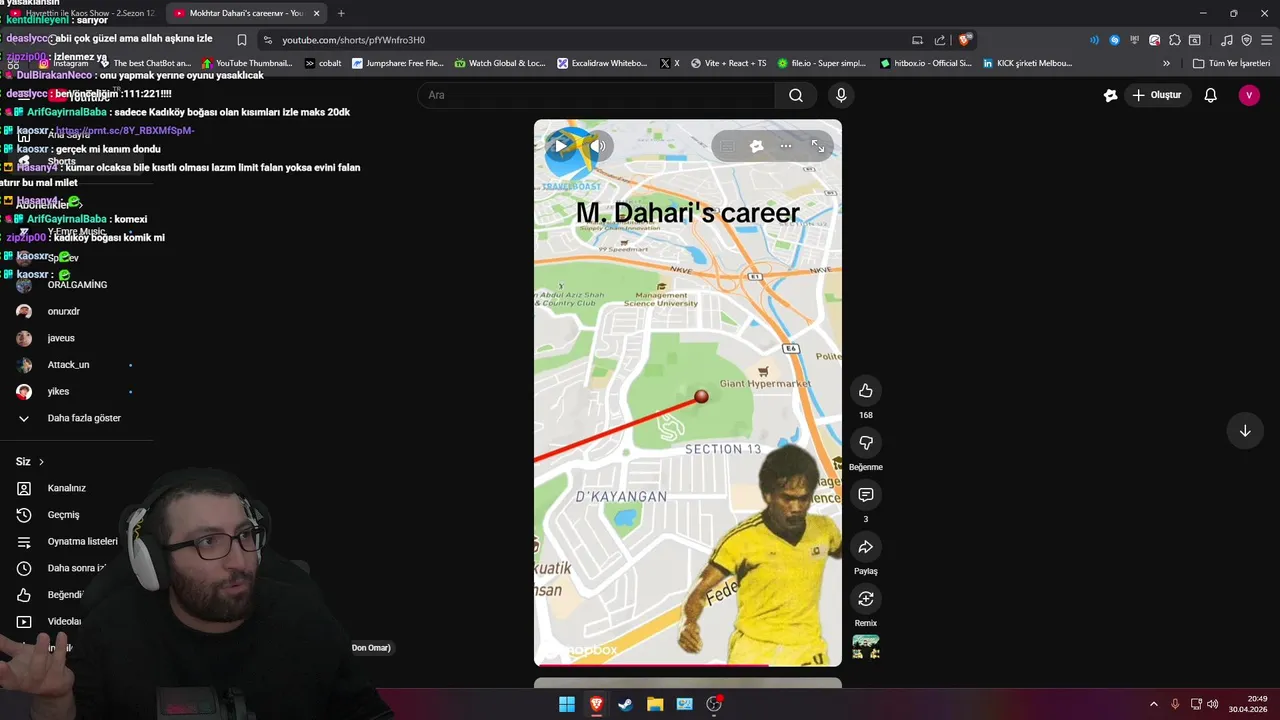This screenshot has width=1280, height=720.
Task: Open Kanalınız in sidebar
Action: pos(69,488)
